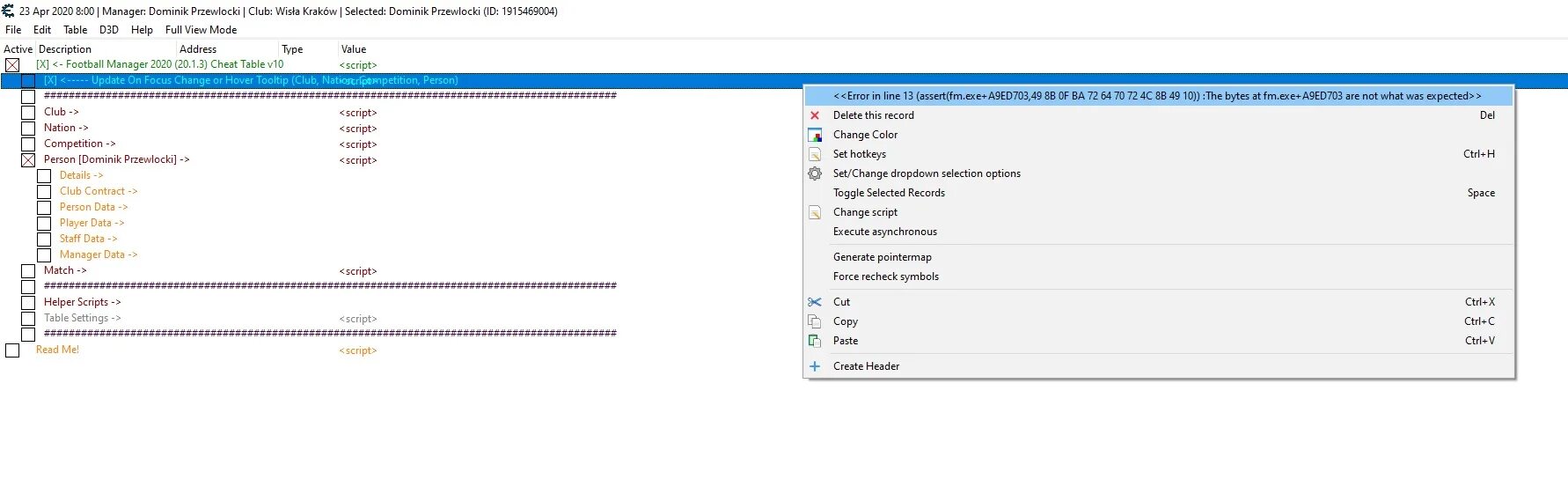The height and width of the screenshot is (494, 1568).
Task: Choose Create Header in context menu
Action: (1159, 366)
